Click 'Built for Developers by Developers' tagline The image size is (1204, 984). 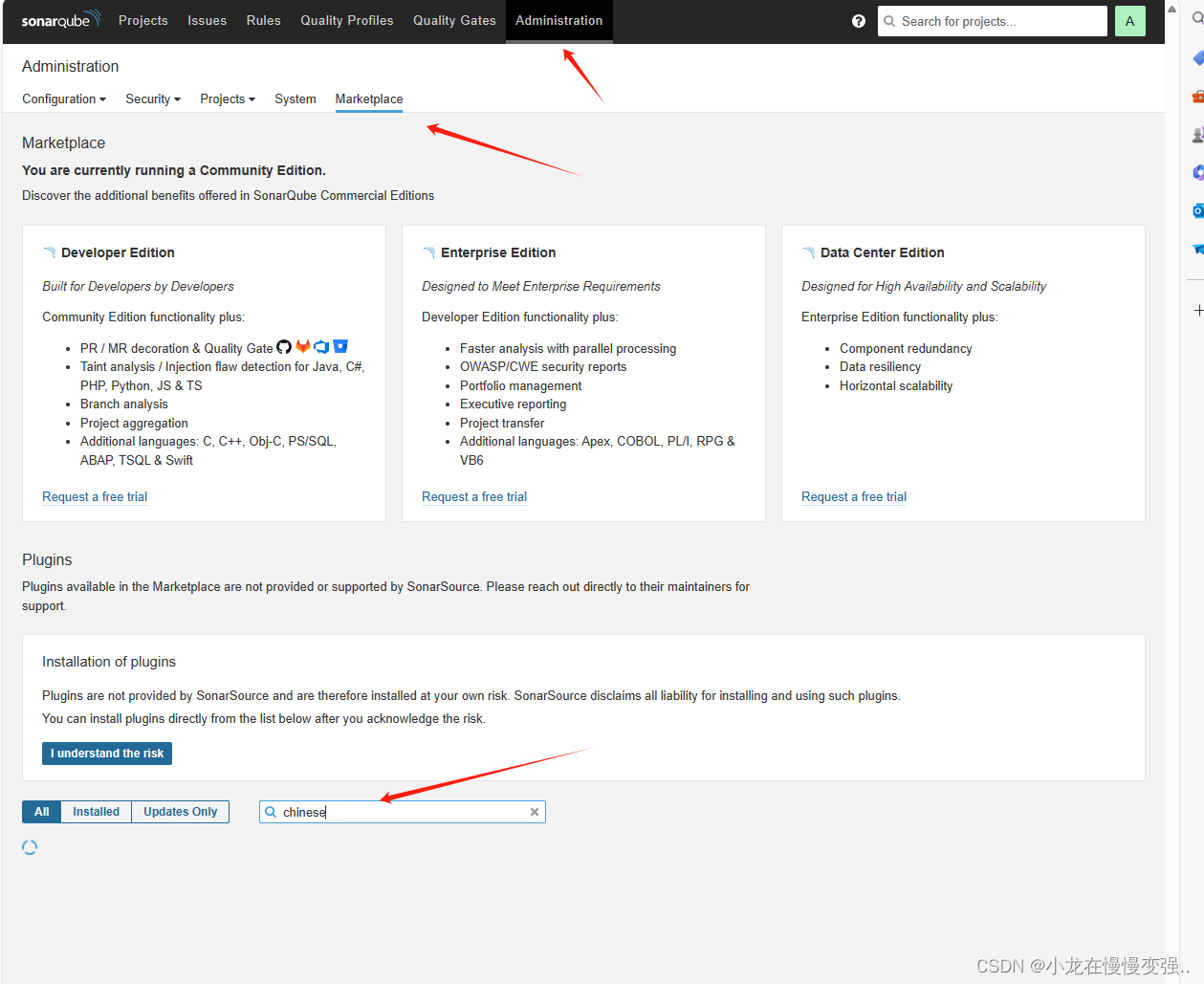(x=138, y=286)
